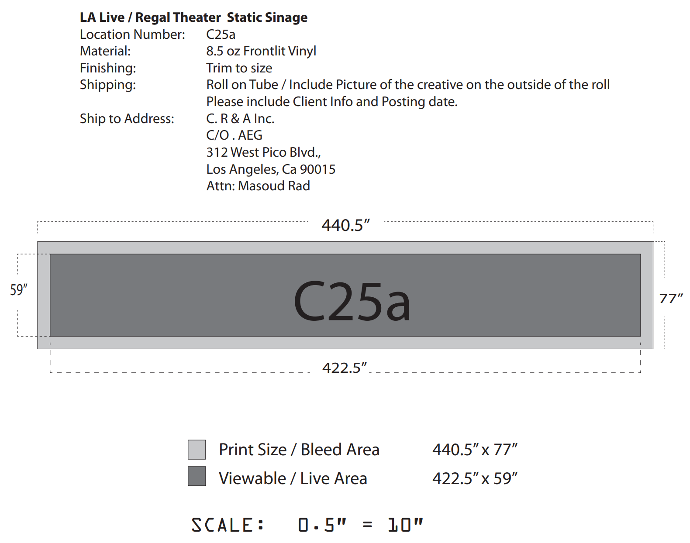Screen dimensions: 690x543
Task: Click Attn: Masoud Rad text
Action: [258, 186]
